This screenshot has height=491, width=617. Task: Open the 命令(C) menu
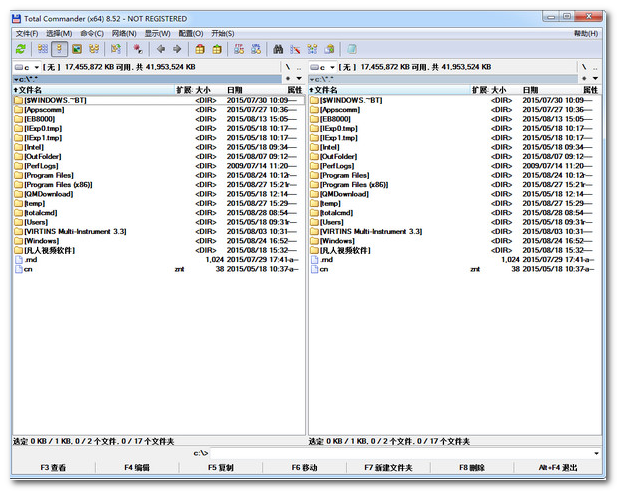[92, 33]
